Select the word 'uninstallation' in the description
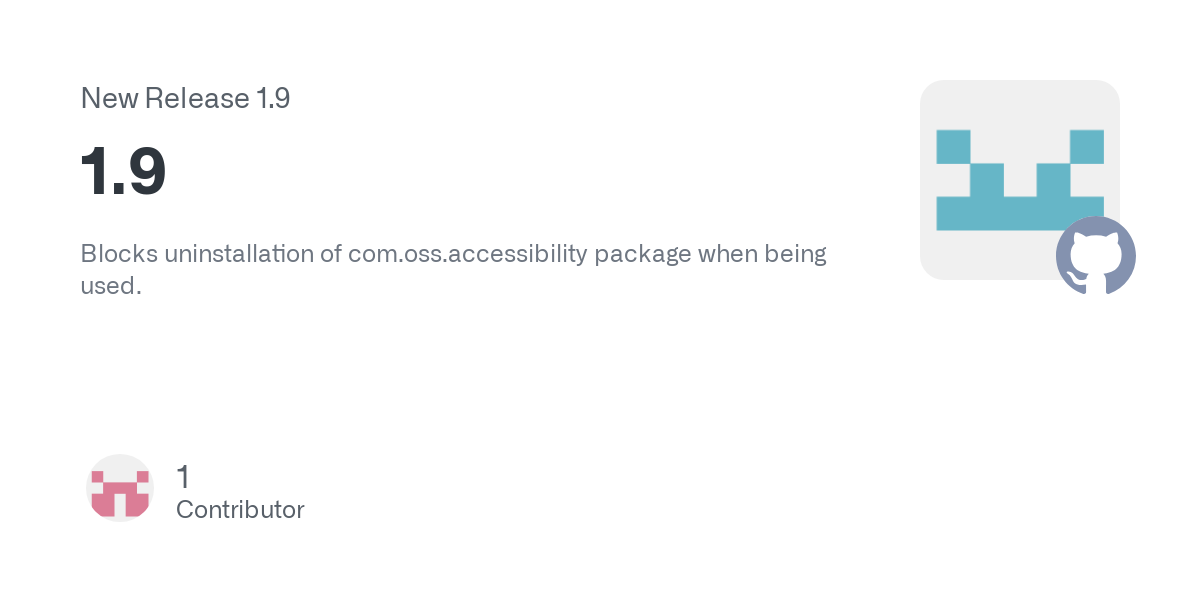Viewport: 1200px width, 600px height. 239,253
